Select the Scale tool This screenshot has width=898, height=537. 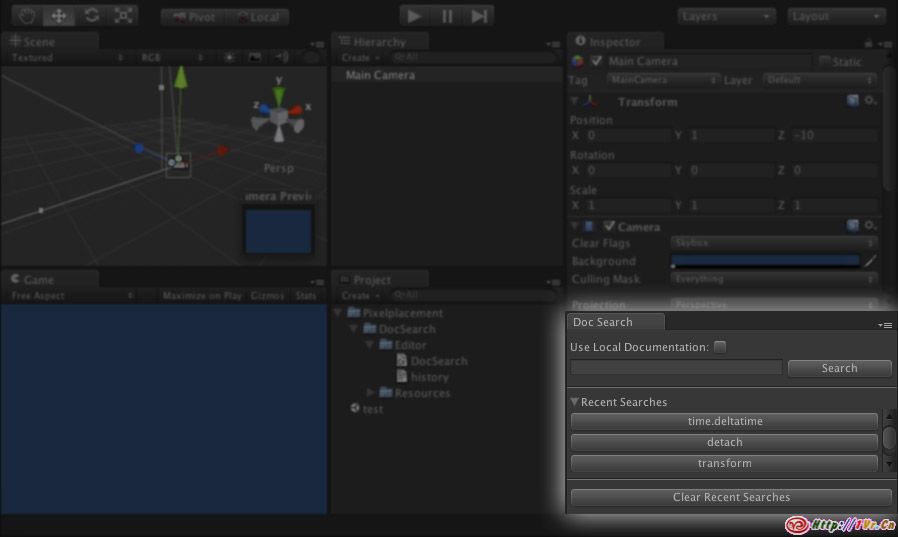pyautogui.click(x=123, y=16)
